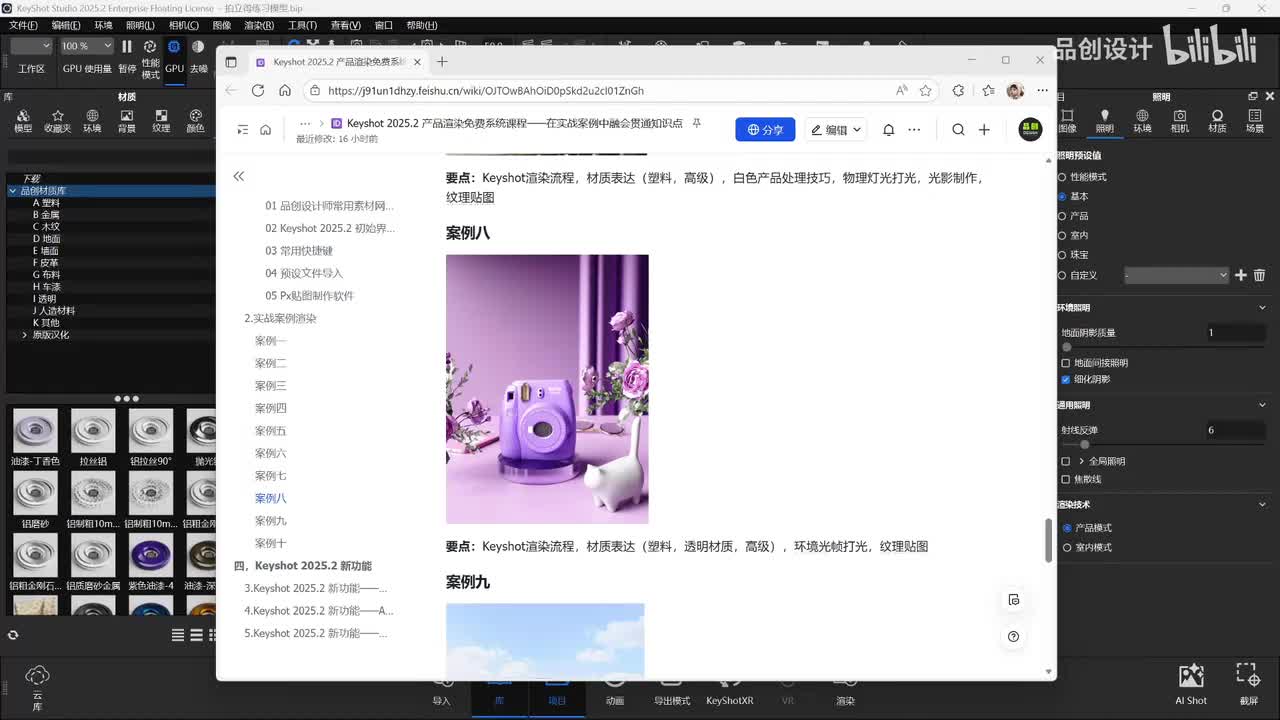The width and height of the screenshot is (1280, 720).
Task: Collapse the 品创材质库 tree folder
Action: 13,190
